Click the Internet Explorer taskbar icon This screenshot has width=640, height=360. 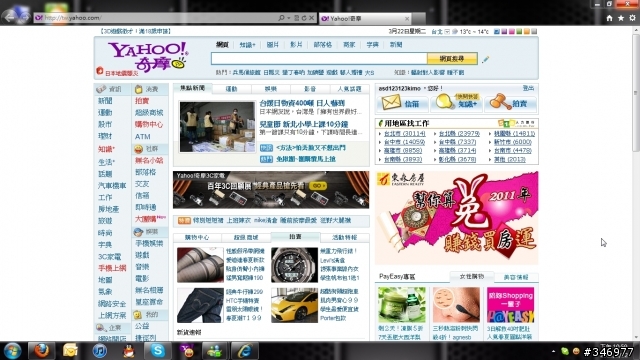click(244, 351)
